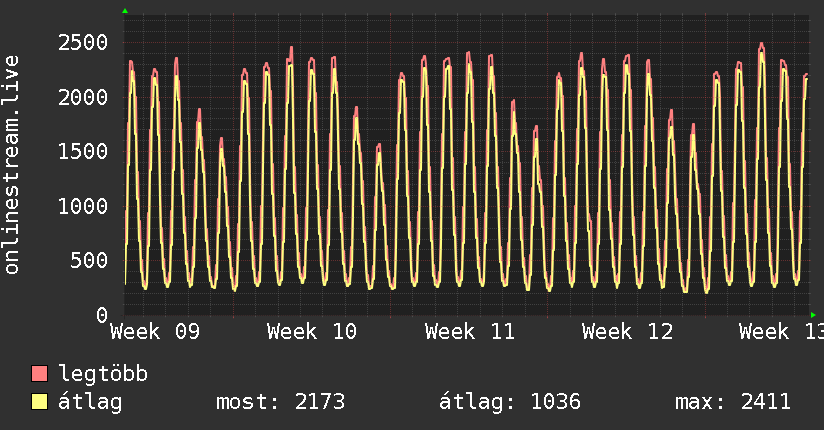Click the 1000 Y-axis tick label
The width and height of the screenshot is (824, 430).
coord(82,206)
